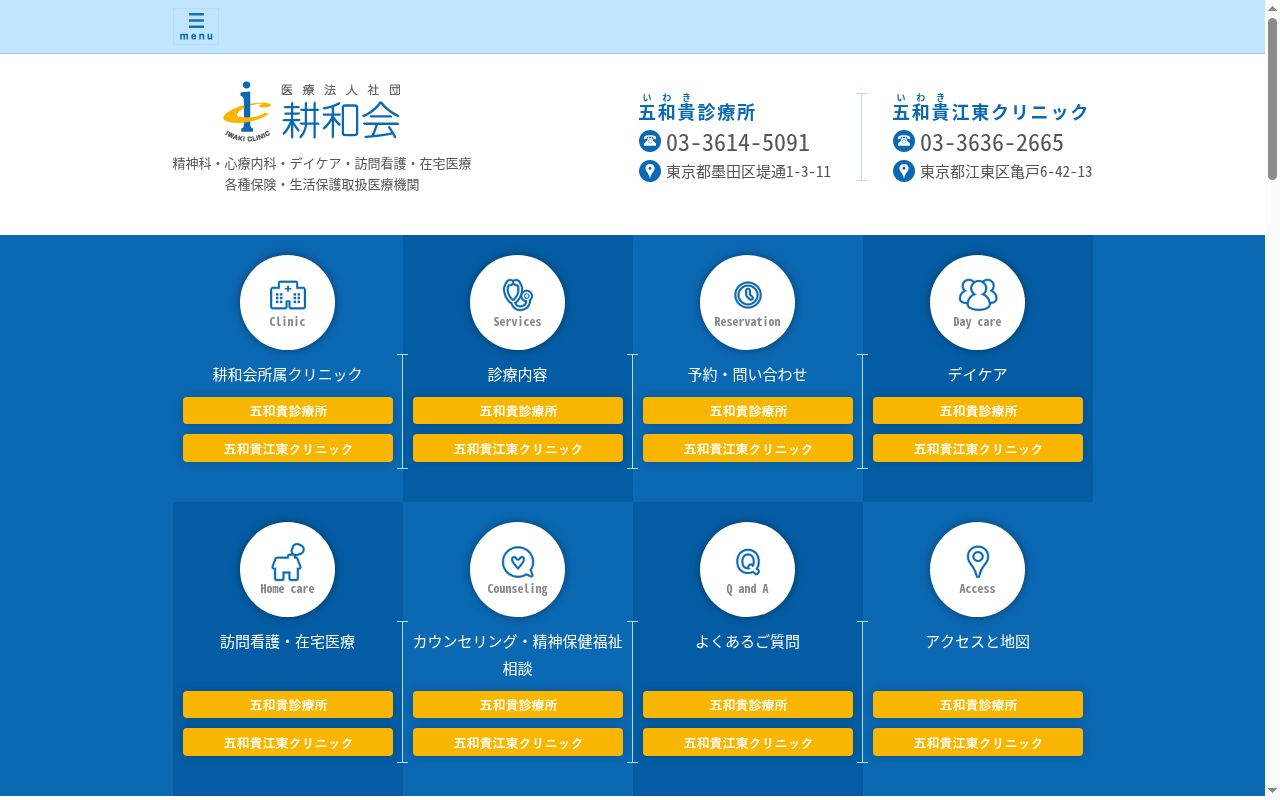The height and width of the screenshot is (800, 1280).
Task: Open 五和貴診療所 under カウンセリング・精神保健福祉相談
Action: pos(518,705)
